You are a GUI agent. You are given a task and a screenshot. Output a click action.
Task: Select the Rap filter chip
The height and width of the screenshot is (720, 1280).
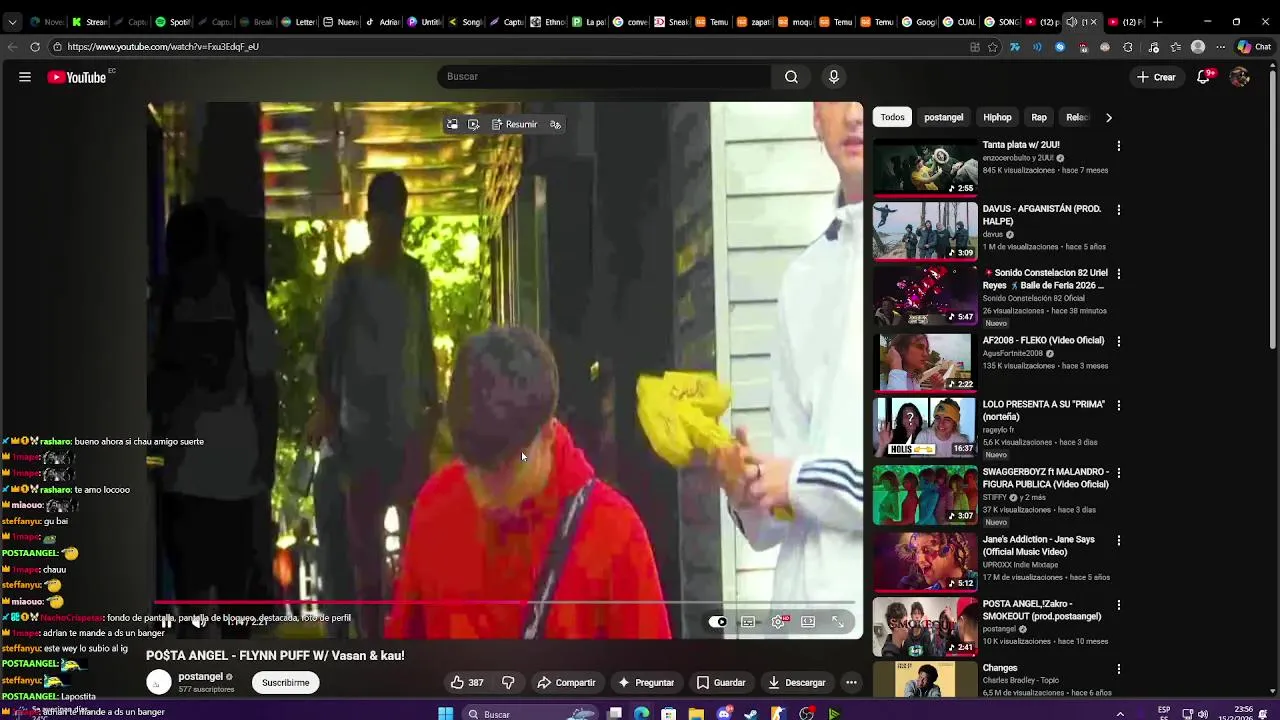1039,117
